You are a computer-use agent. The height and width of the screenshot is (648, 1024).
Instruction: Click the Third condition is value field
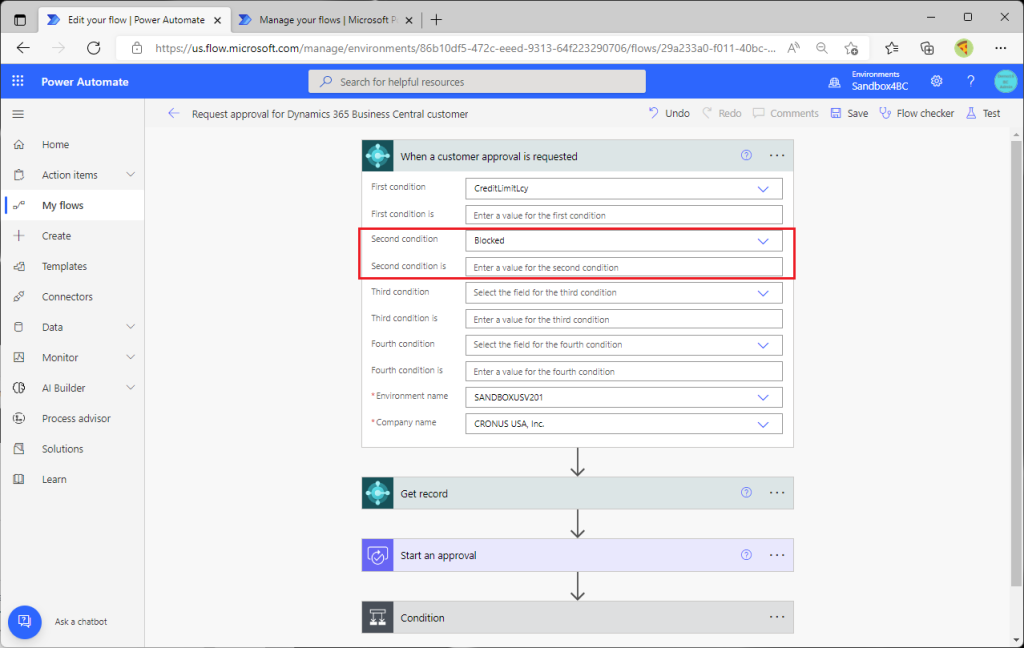click(624, 319)
